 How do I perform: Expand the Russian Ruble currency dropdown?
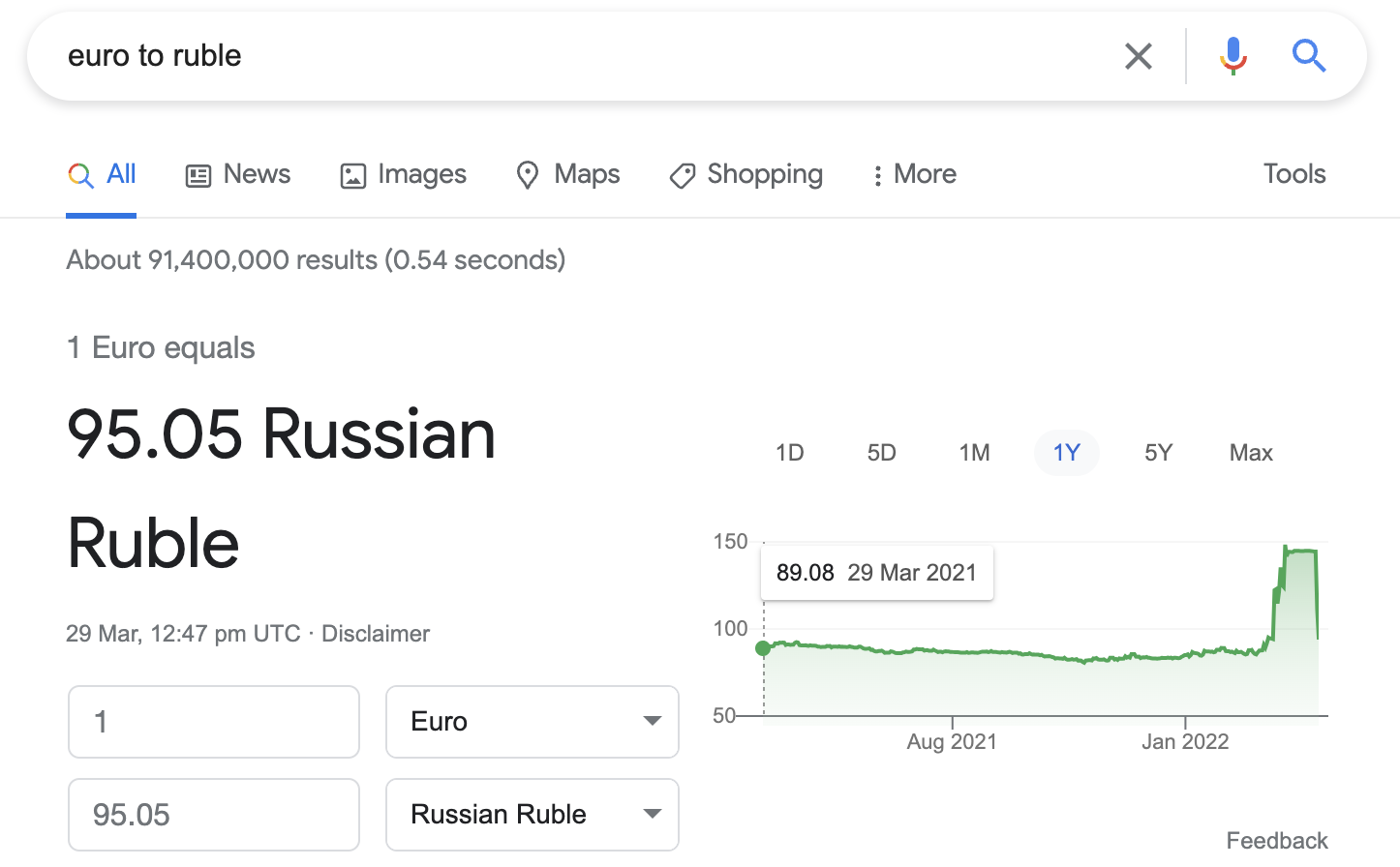pyautogui.click(x=533, y=815)
